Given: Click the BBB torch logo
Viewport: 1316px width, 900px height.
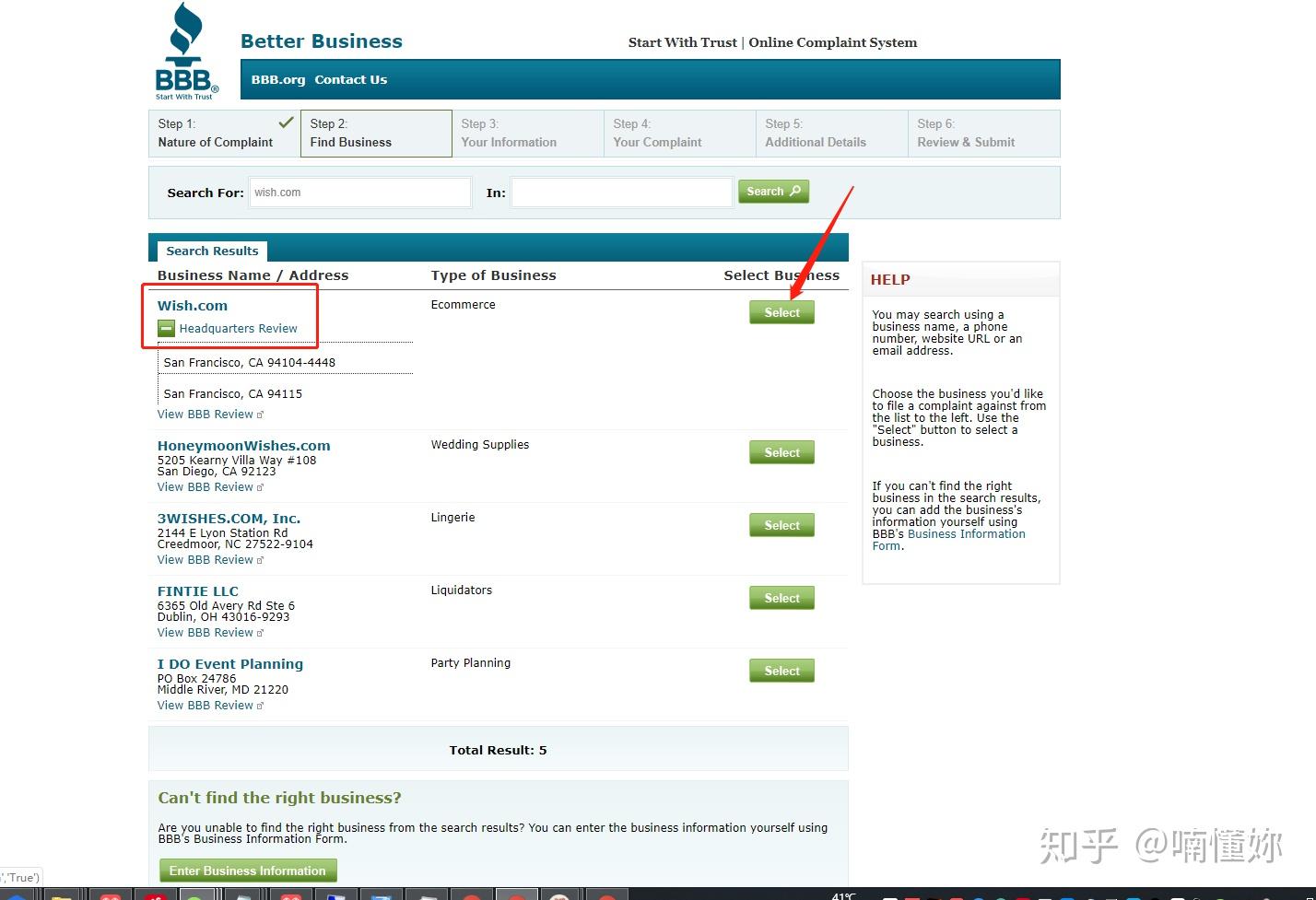Looking at the screenshot, I should 186,52.
